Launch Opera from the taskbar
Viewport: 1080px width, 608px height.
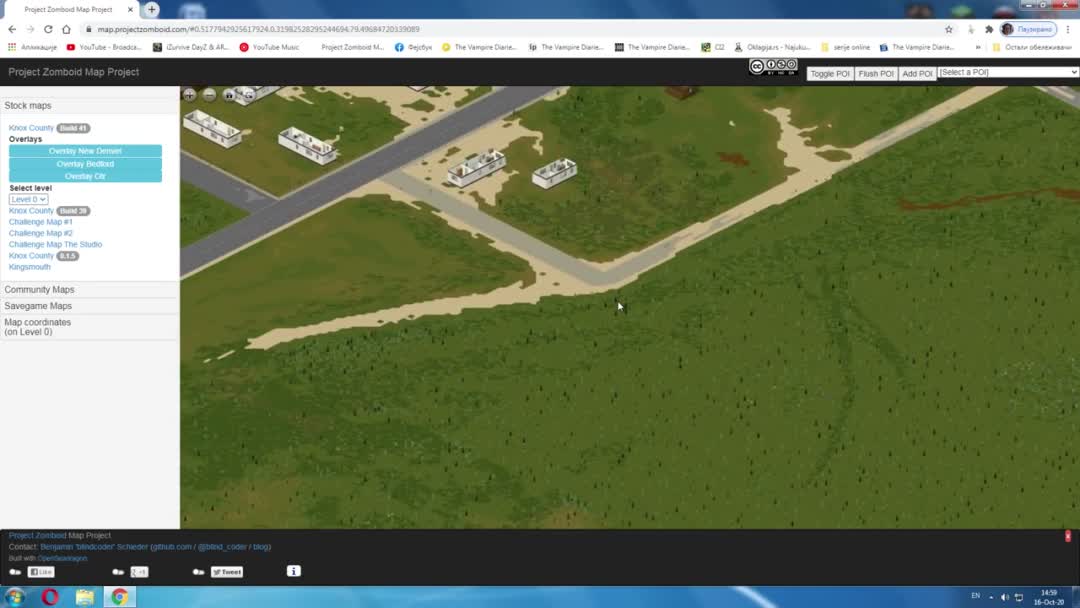point(50,597)
